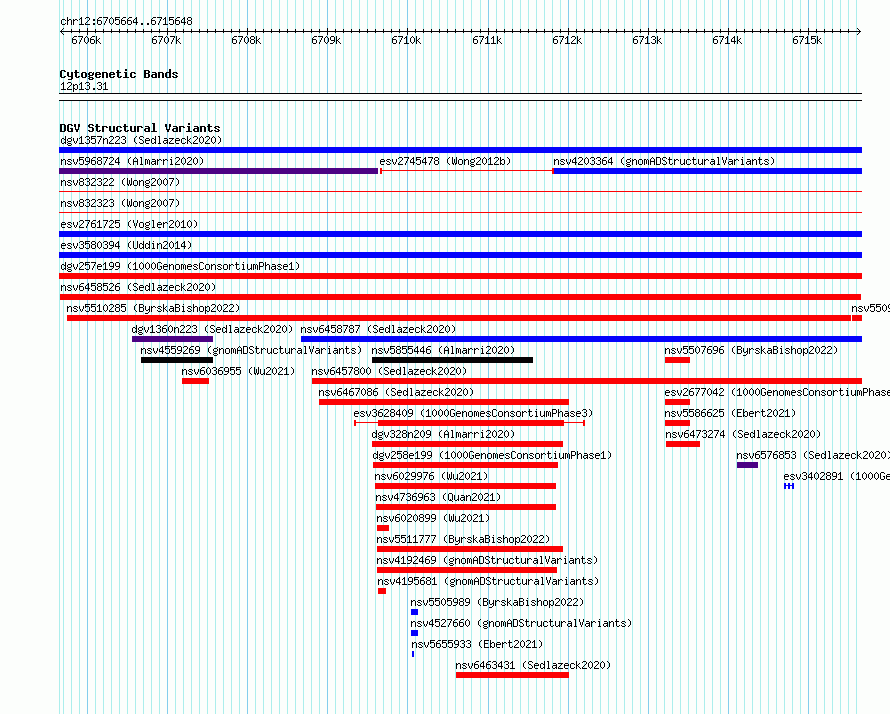Click the red whiskered bar under esv3628409
Screen dimensions: 890x714
469,423
